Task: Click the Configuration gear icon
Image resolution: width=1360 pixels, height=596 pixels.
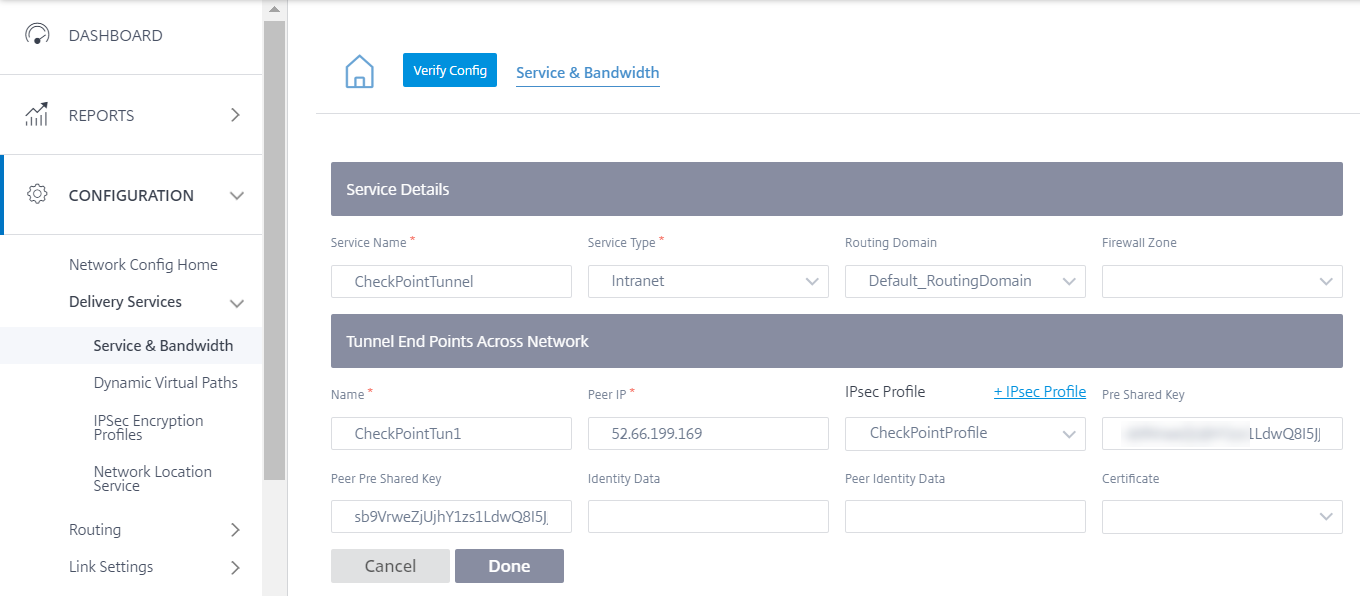Action: (x=37, y=195)
